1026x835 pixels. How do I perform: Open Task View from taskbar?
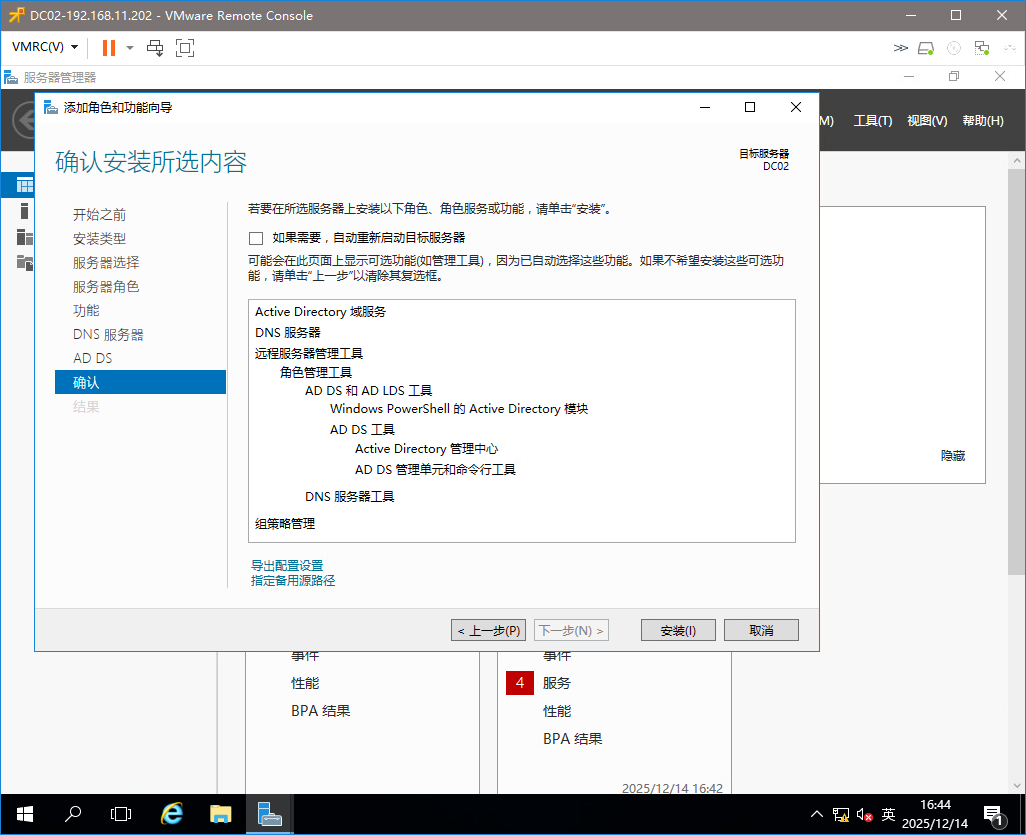coord(121,815)
